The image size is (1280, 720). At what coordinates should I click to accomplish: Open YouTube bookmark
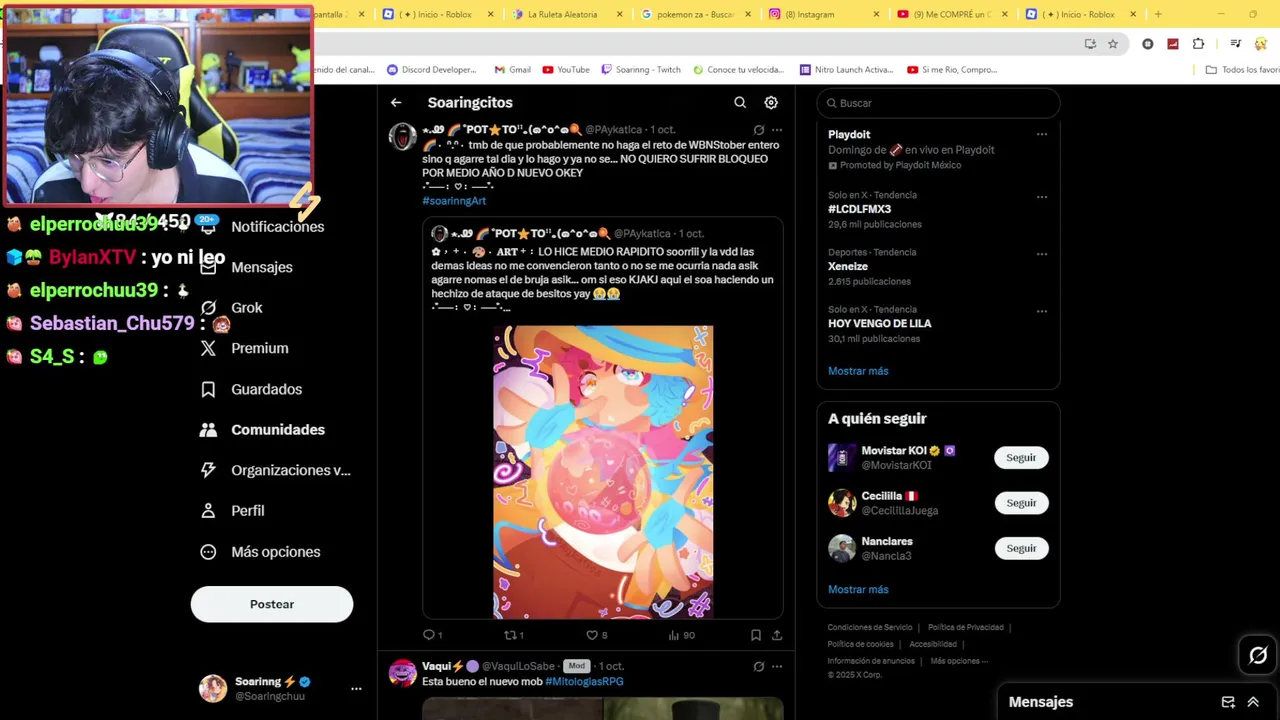[x=566, y=70]
